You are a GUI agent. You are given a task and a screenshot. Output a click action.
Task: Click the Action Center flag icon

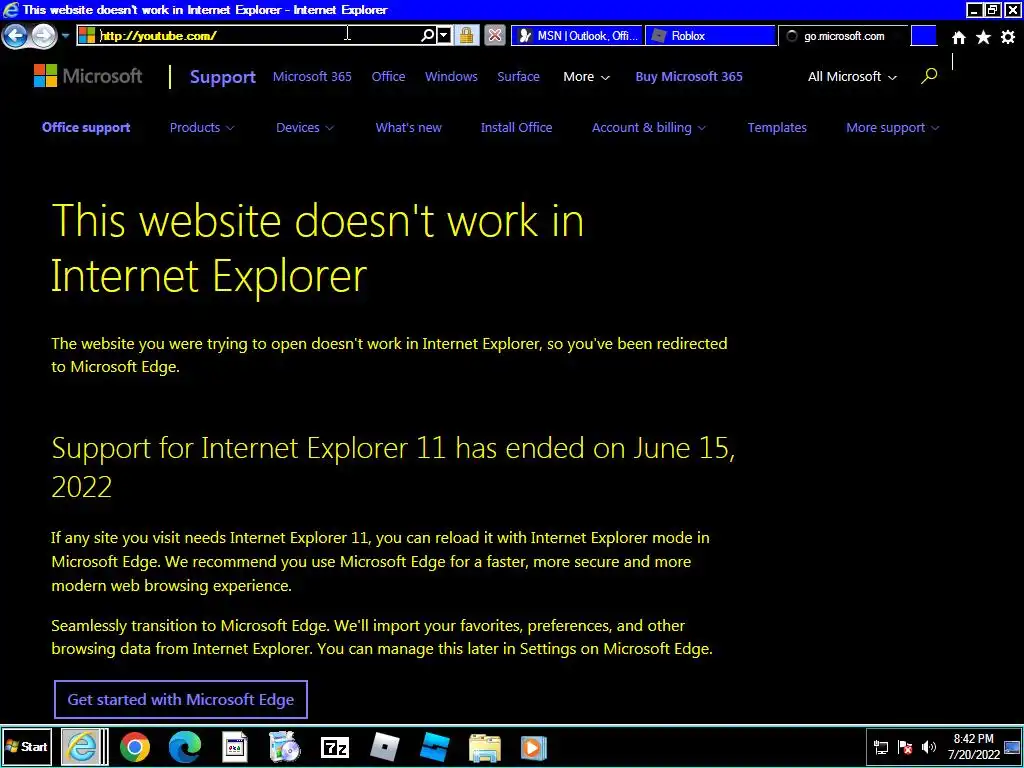click(905, 748)
